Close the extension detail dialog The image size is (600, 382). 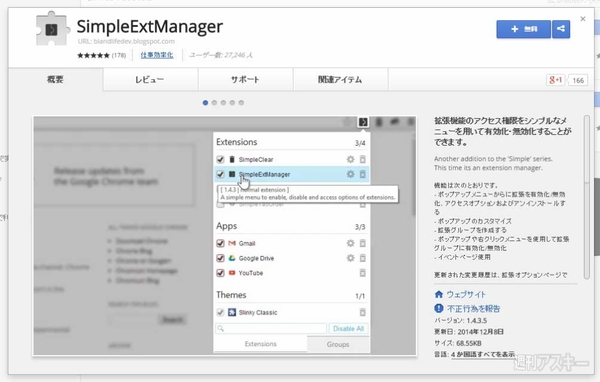click(x=583, y=19)
